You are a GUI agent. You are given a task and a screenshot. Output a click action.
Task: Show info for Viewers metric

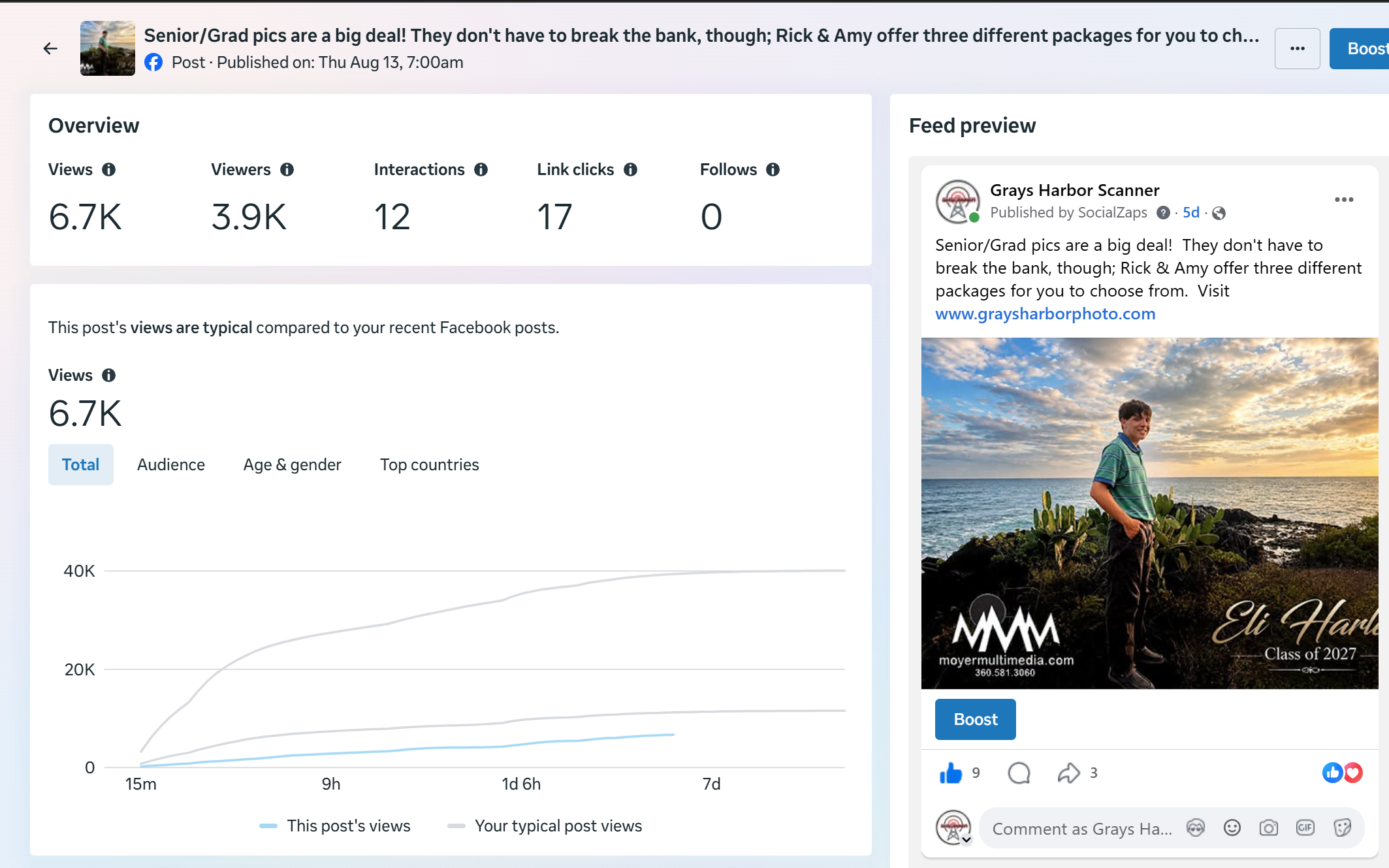pyautogui.click(x=287, y=170)
